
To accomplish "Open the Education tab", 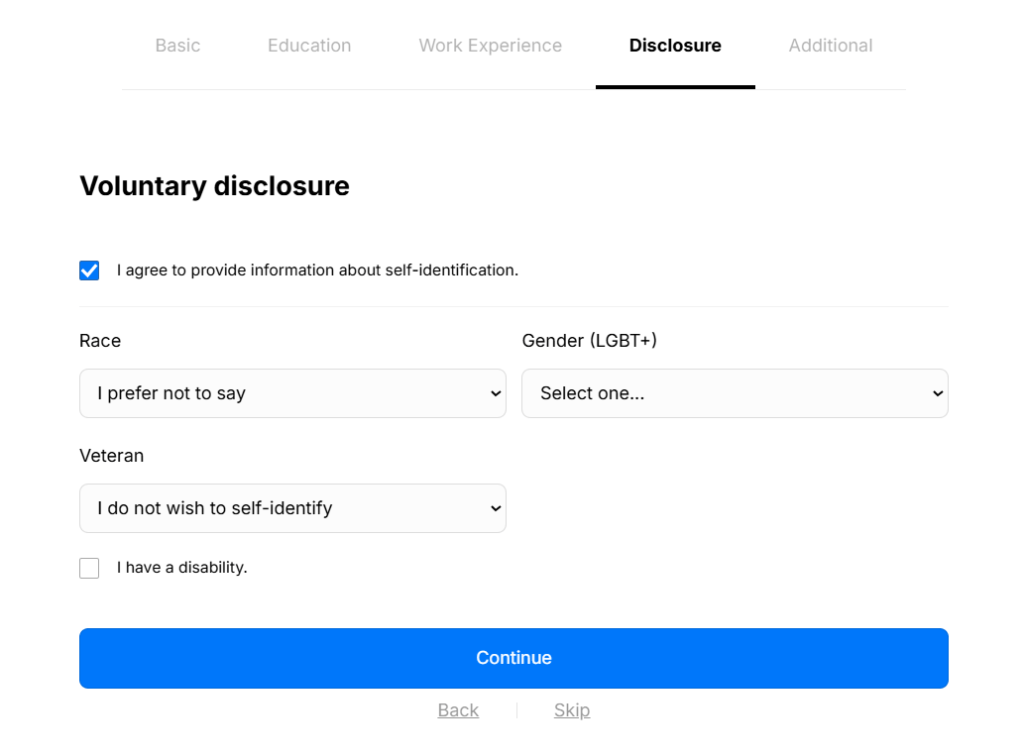I will 309,45.
